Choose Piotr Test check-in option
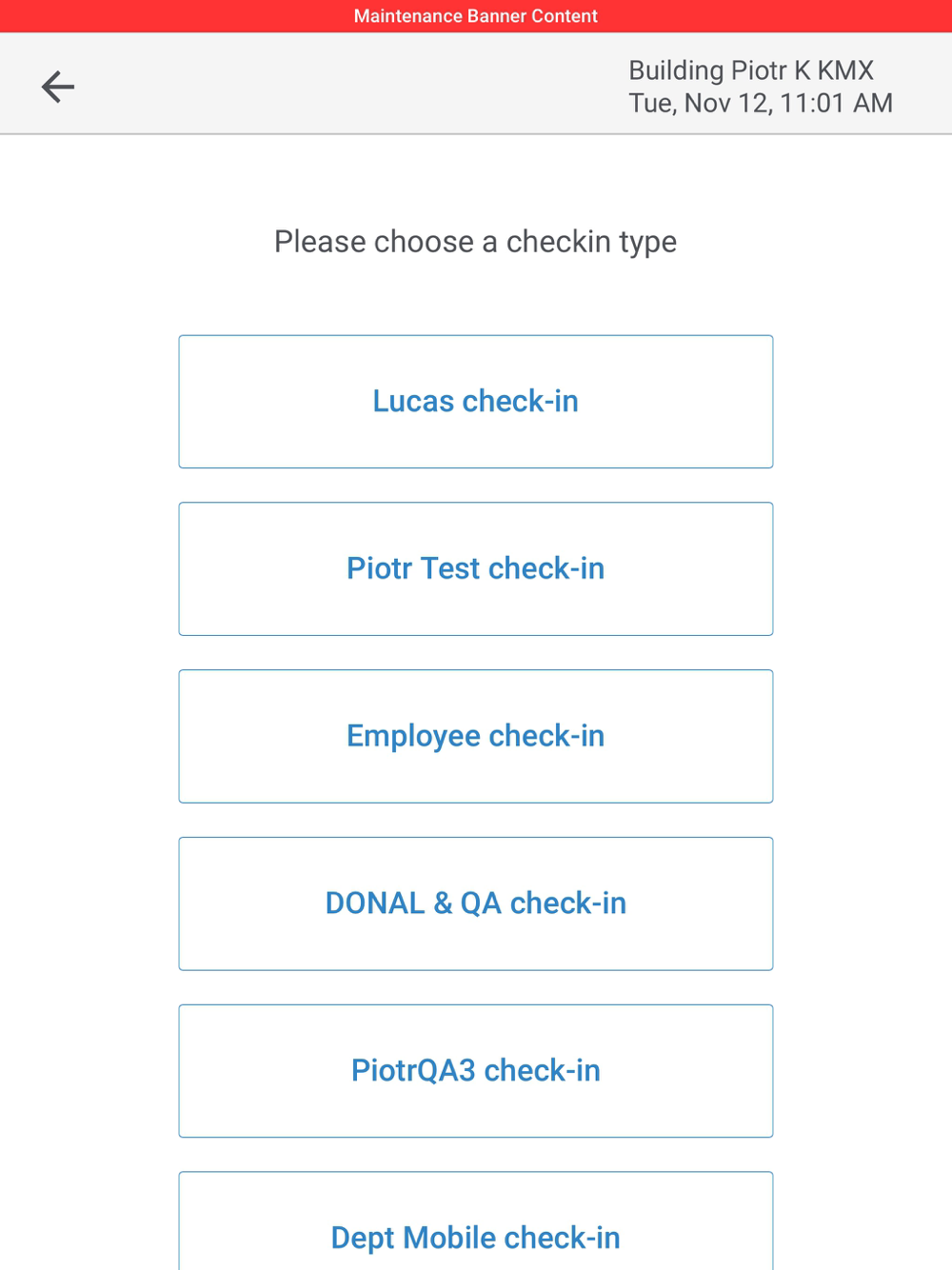Image resolution: width=952 pixels, height=1270 pixels. (x=475, y=568)
